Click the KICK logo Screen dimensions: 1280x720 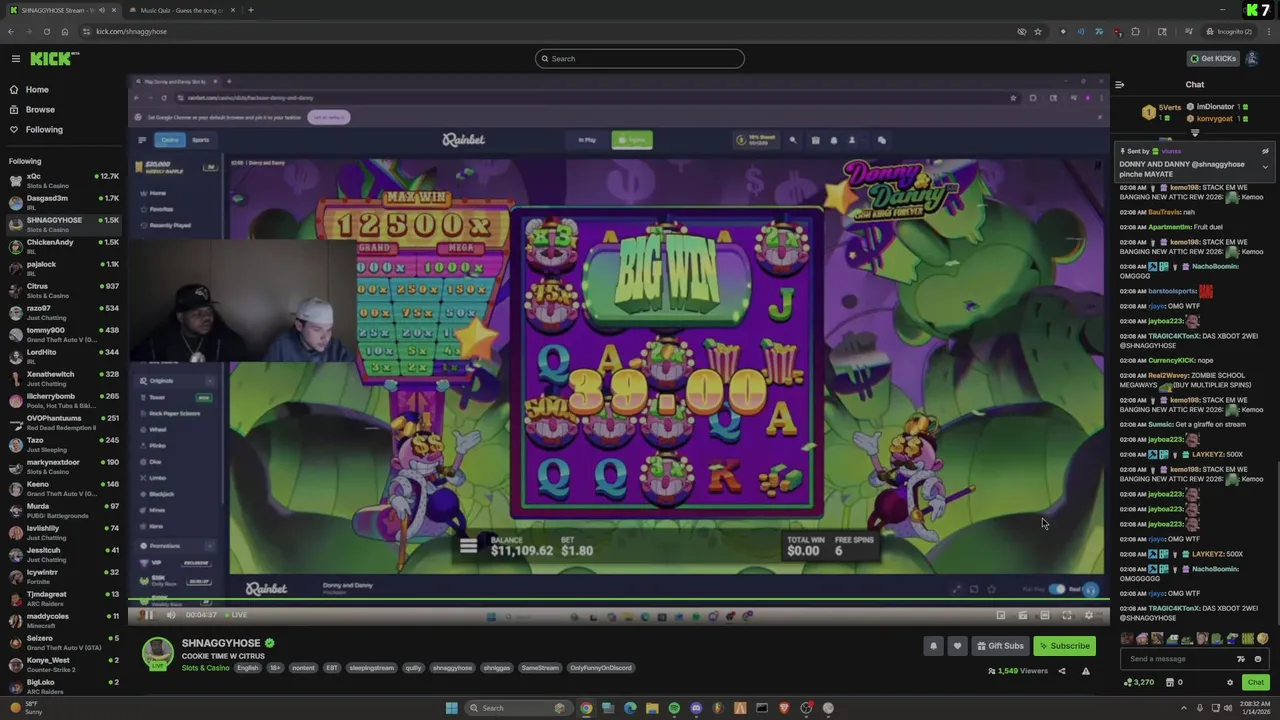(50, 59)
